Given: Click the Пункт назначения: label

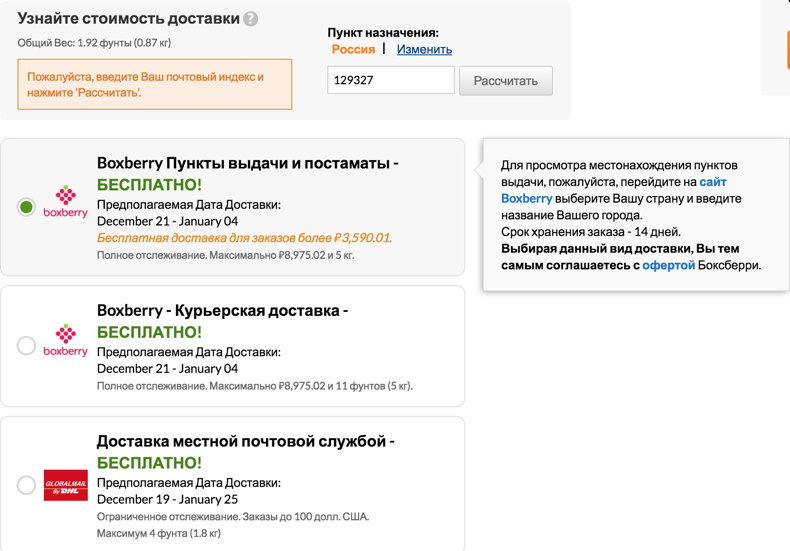Looking at the screenshot, I should pos(383,33).
